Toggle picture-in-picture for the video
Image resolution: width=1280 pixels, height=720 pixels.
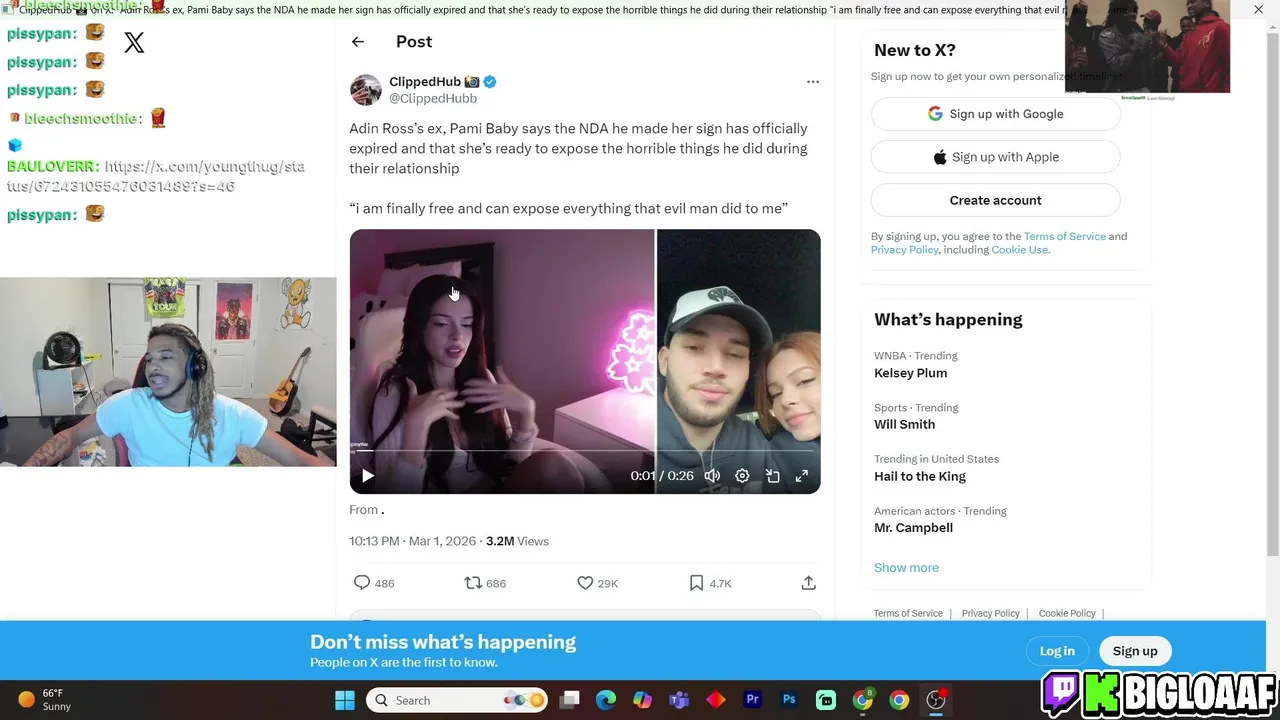[773, 476]
